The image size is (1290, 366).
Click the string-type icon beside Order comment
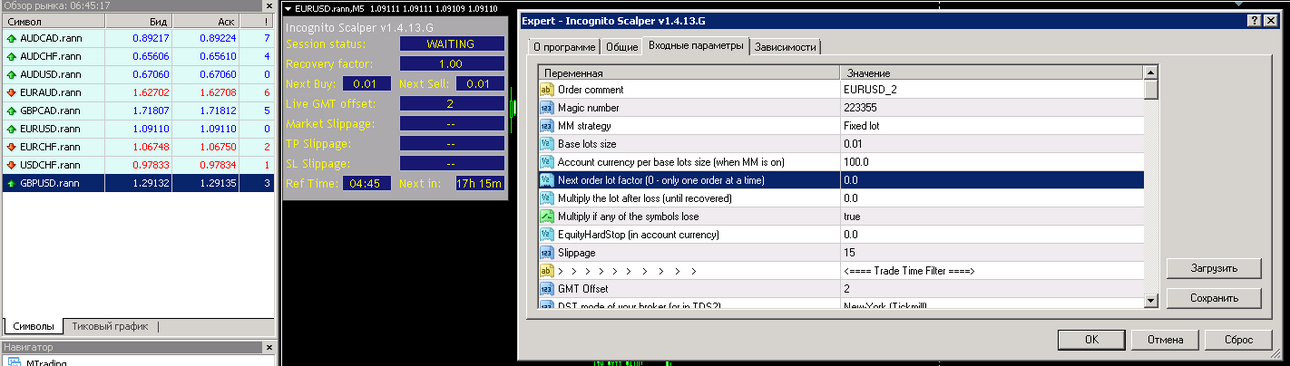546,89
